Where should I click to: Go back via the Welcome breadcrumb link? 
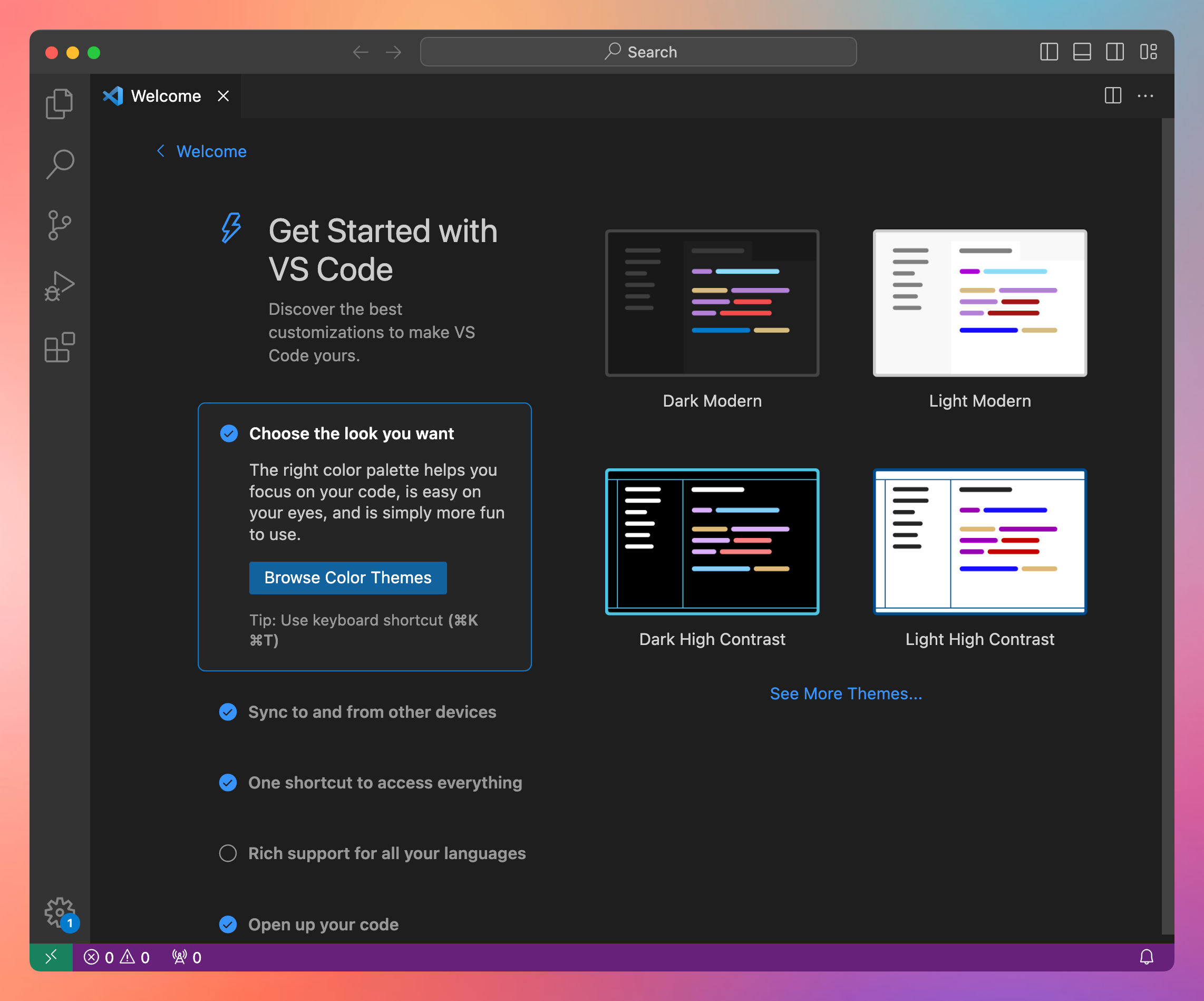210,151
